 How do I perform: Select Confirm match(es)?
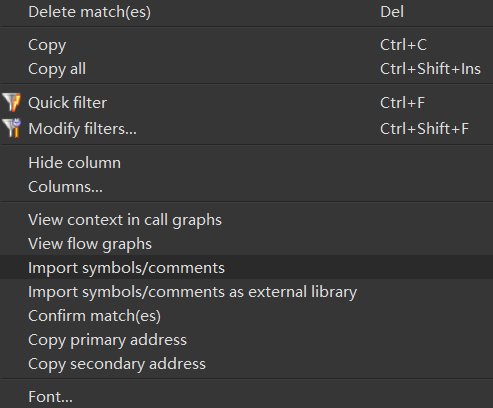[246, 316]
